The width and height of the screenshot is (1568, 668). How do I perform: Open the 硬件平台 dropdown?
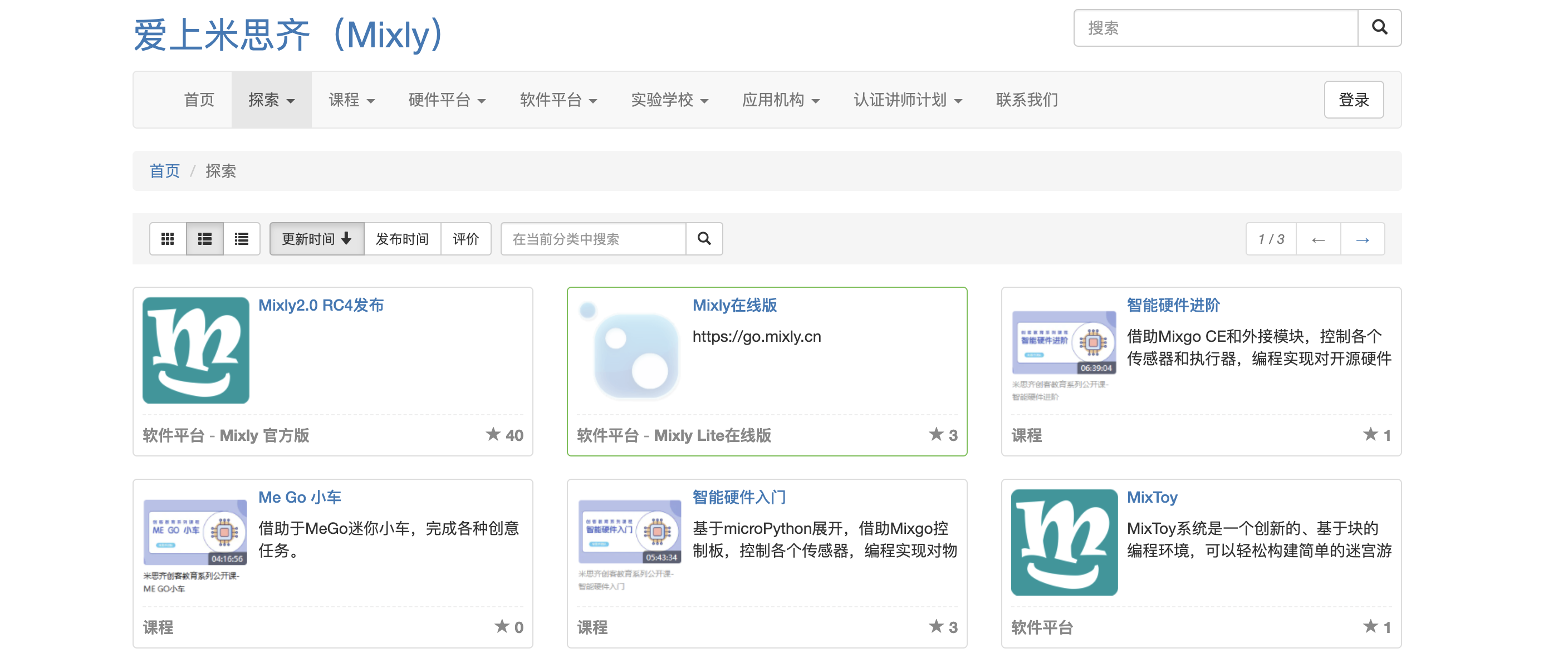pos(447,100)
